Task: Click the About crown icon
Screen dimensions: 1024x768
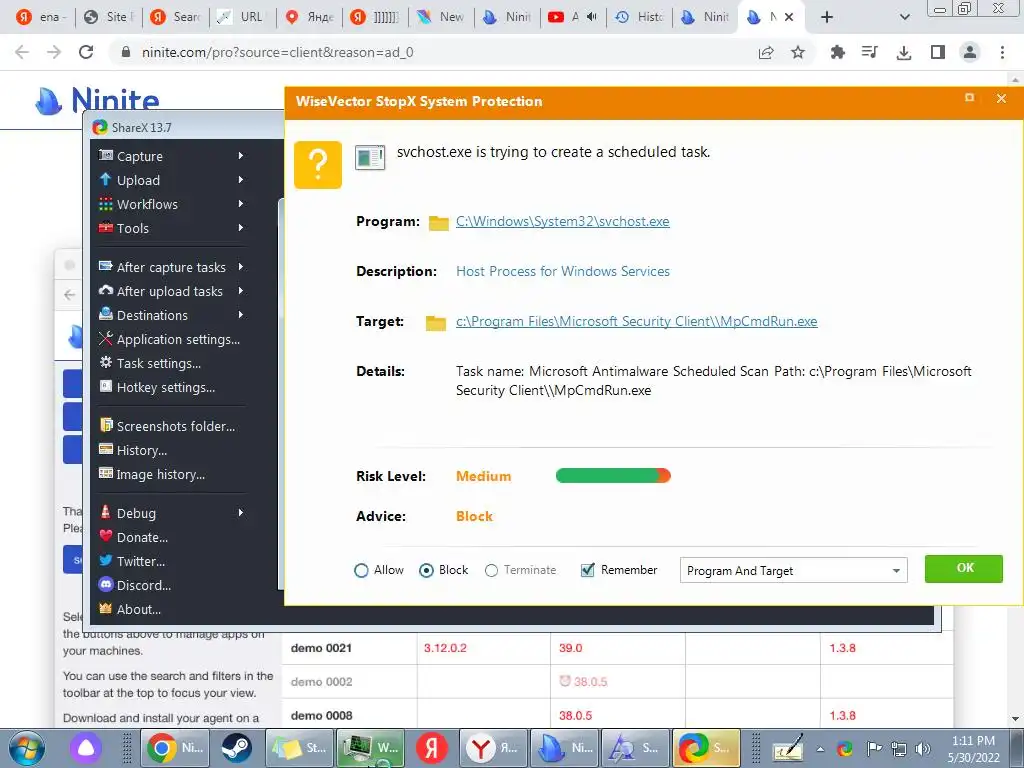Action: click(x=105, y=609)
